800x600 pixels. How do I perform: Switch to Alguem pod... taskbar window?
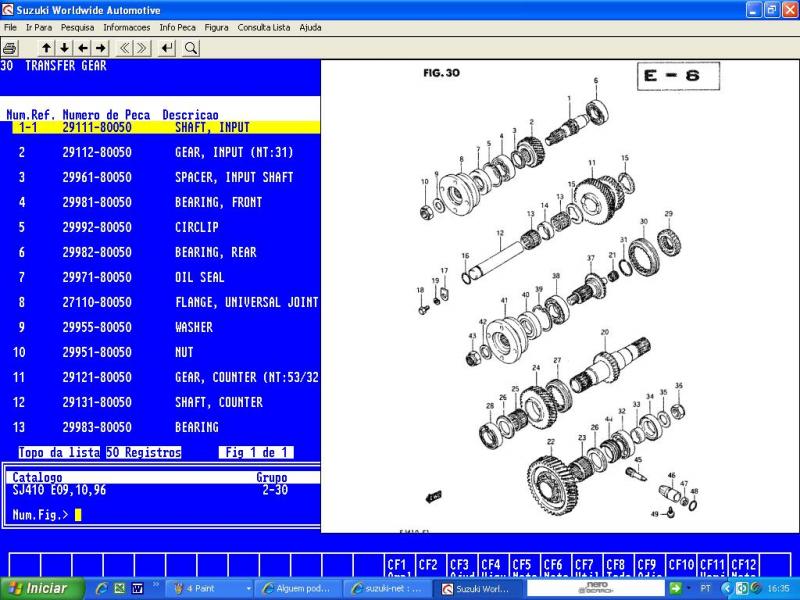click(x=298, y=588)
